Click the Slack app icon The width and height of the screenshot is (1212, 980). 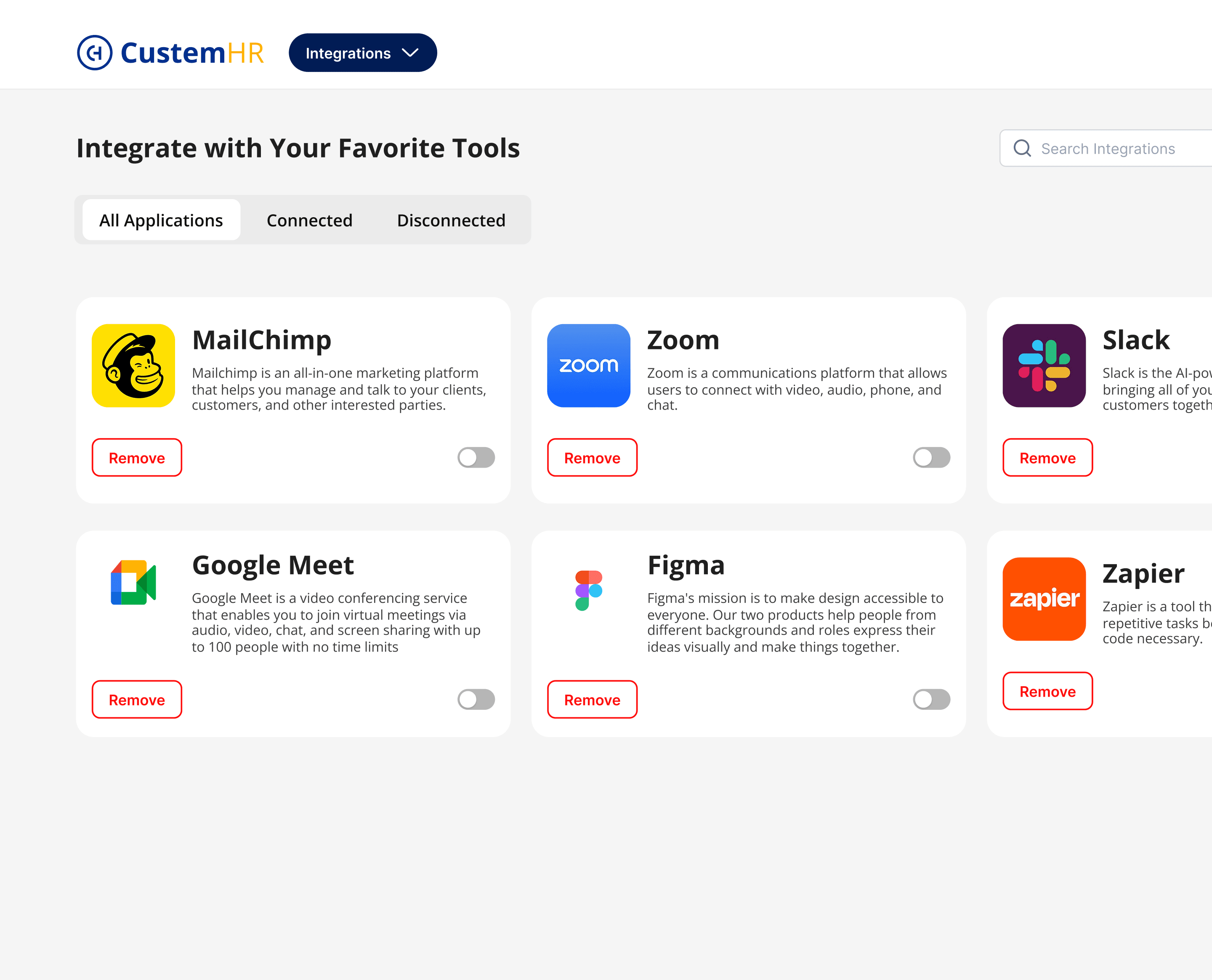coord(1044,365)
